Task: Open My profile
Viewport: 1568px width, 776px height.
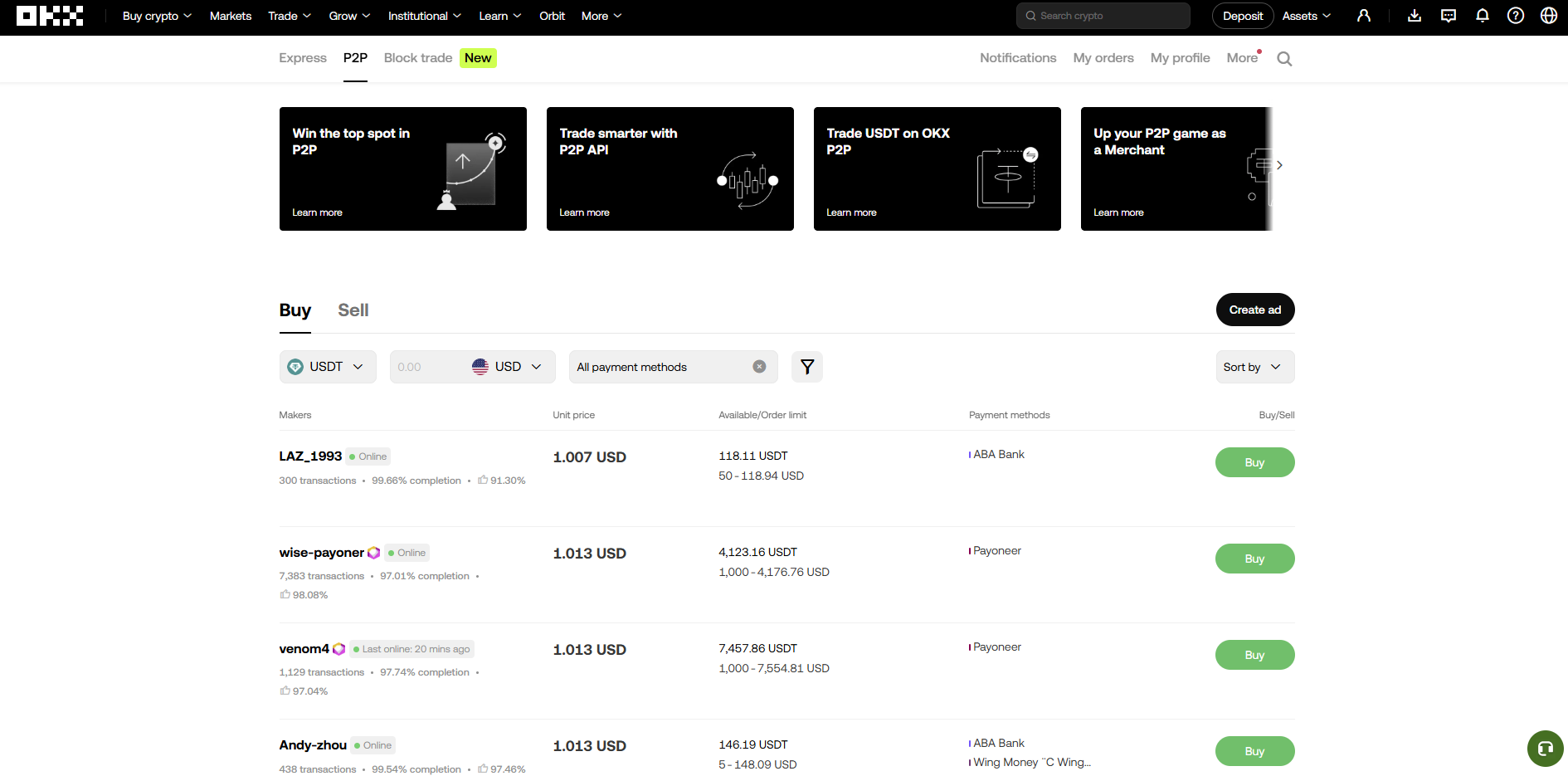Action: pos(1180,58)
